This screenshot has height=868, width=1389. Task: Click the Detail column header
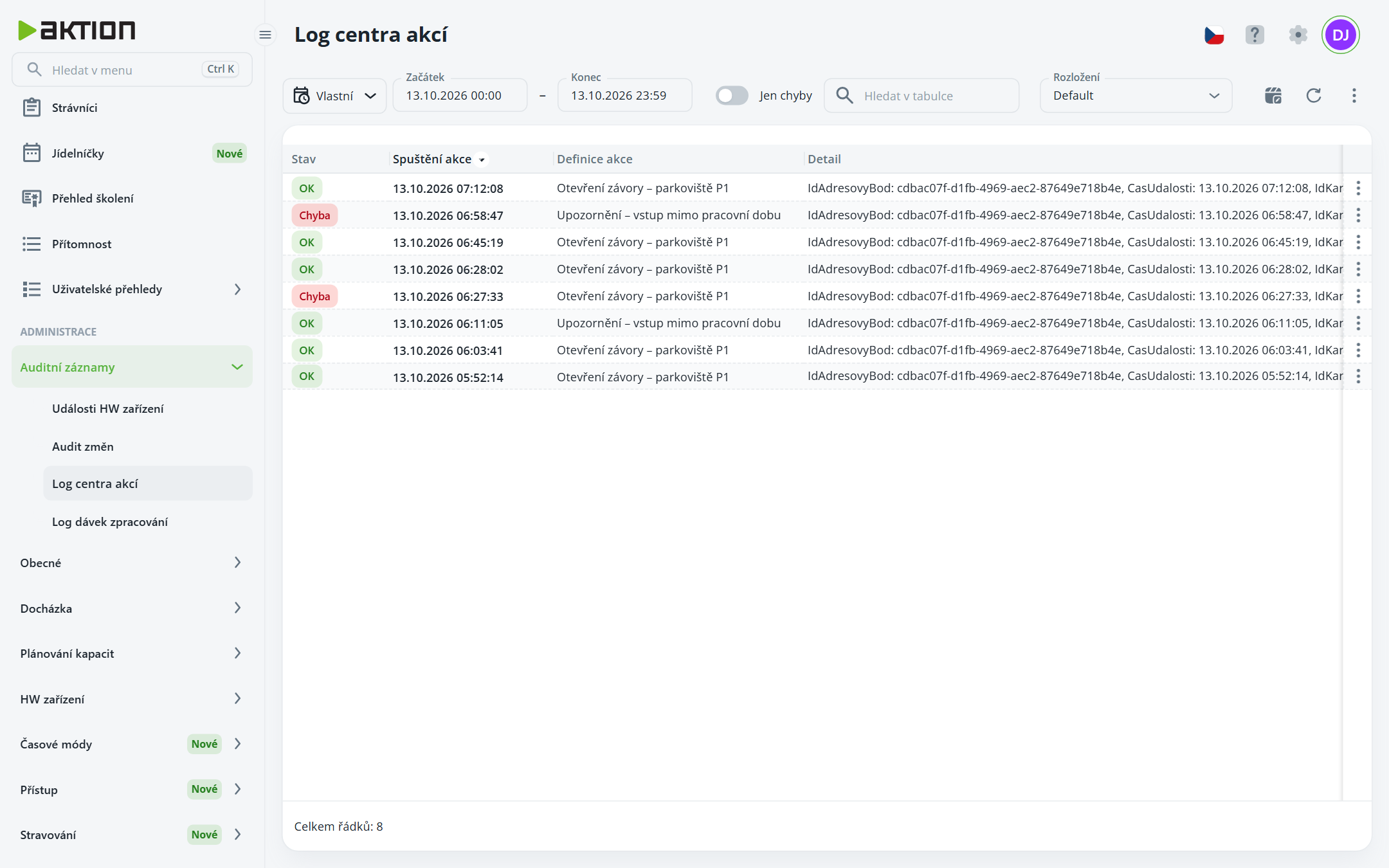pos(824,159)
